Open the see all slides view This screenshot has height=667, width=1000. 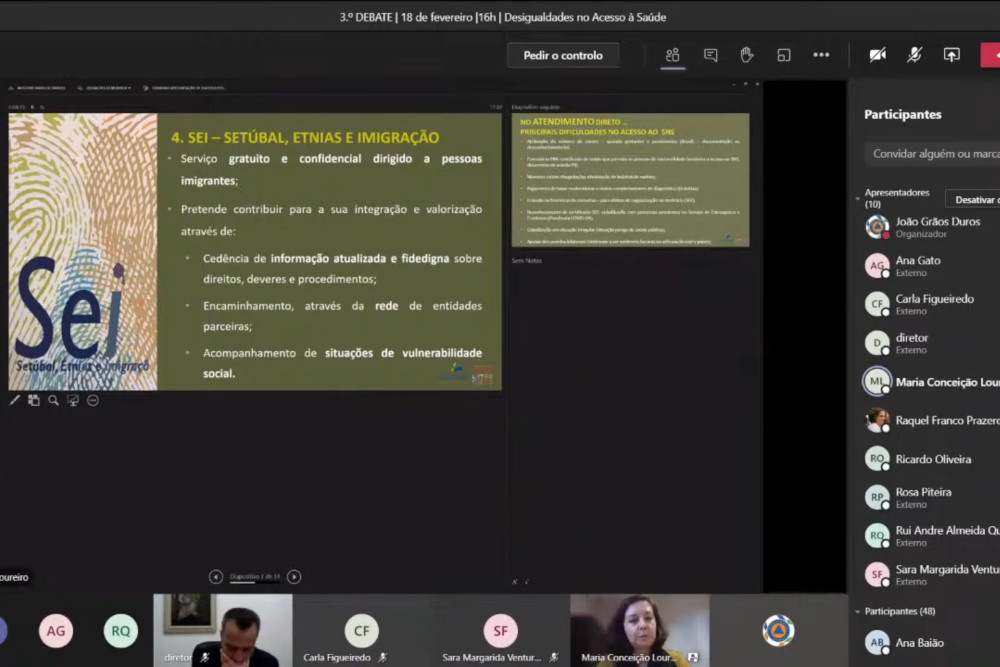point(33,399)
